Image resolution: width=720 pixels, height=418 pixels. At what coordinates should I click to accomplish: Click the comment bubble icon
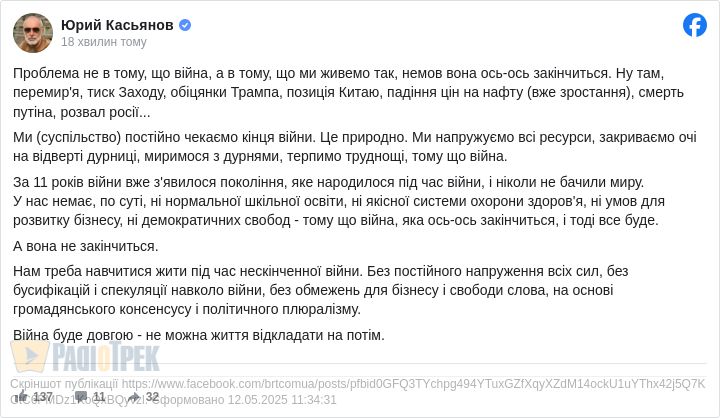click(81, 397)
